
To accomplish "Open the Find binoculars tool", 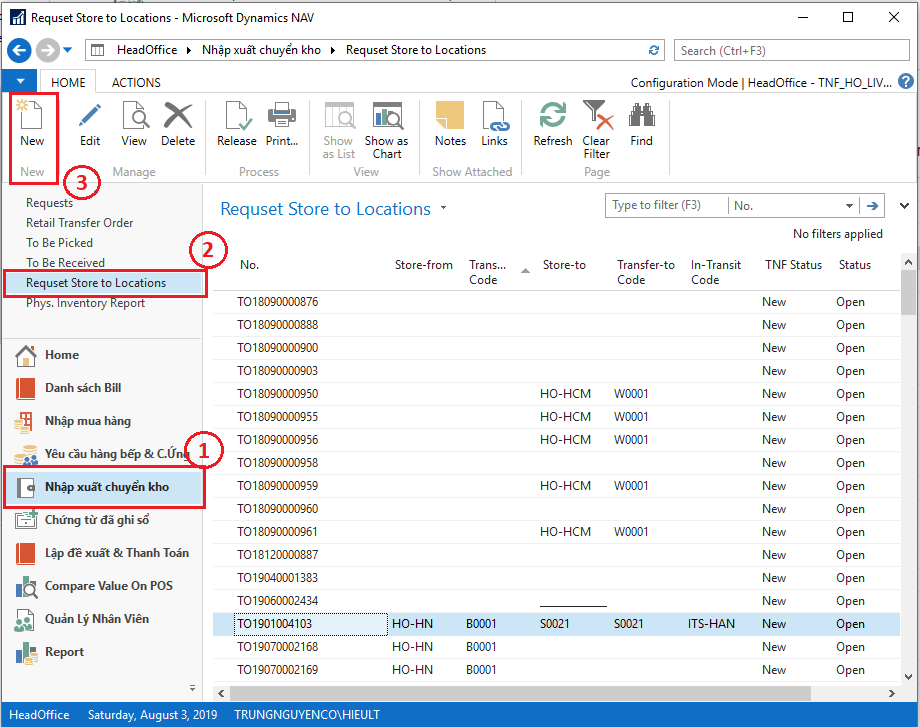I will (x=641, y=123).
